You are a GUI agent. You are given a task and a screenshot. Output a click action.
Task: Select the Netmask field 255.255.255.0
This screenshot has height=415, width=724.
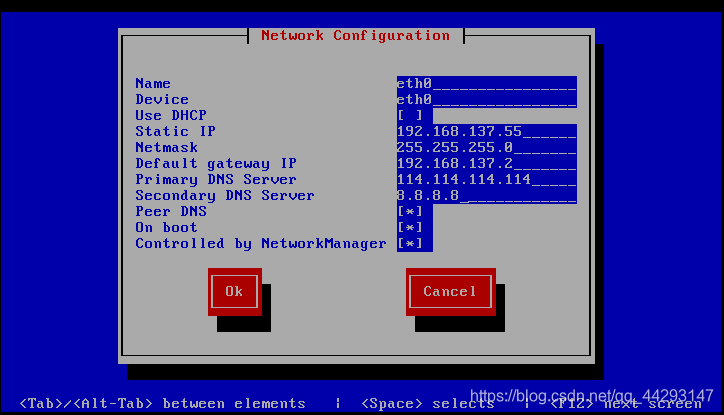[x=487, y=148]
